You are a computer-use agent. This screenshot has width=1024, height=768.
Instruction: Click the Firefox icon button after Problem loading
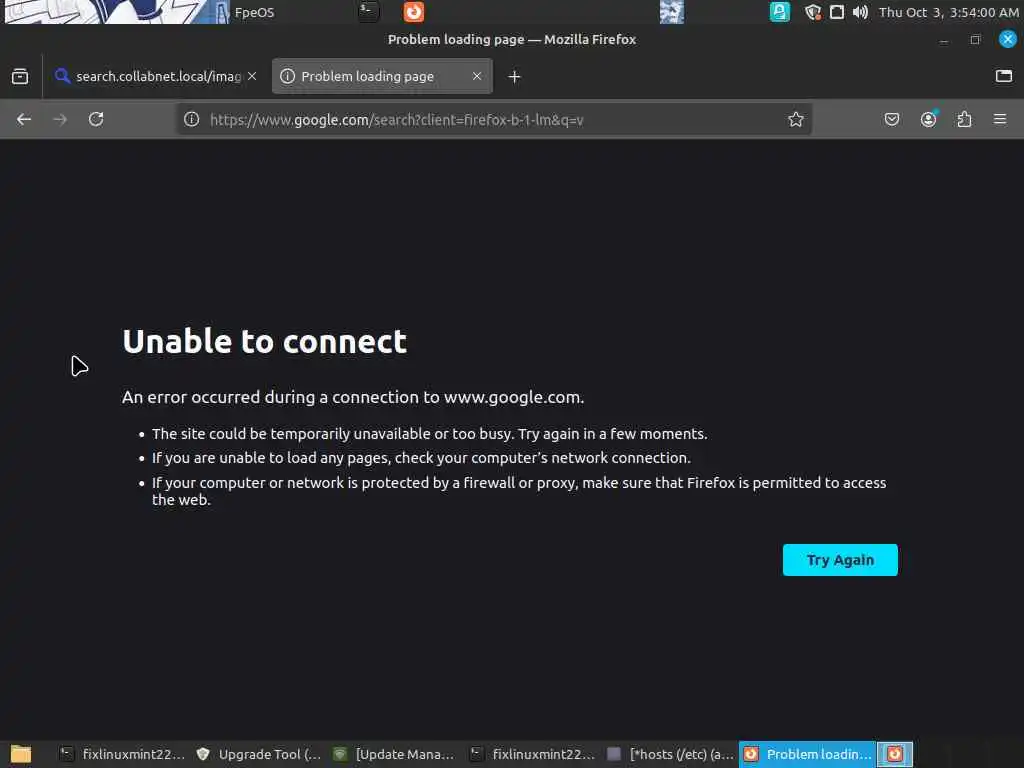(x=895, y=754)
